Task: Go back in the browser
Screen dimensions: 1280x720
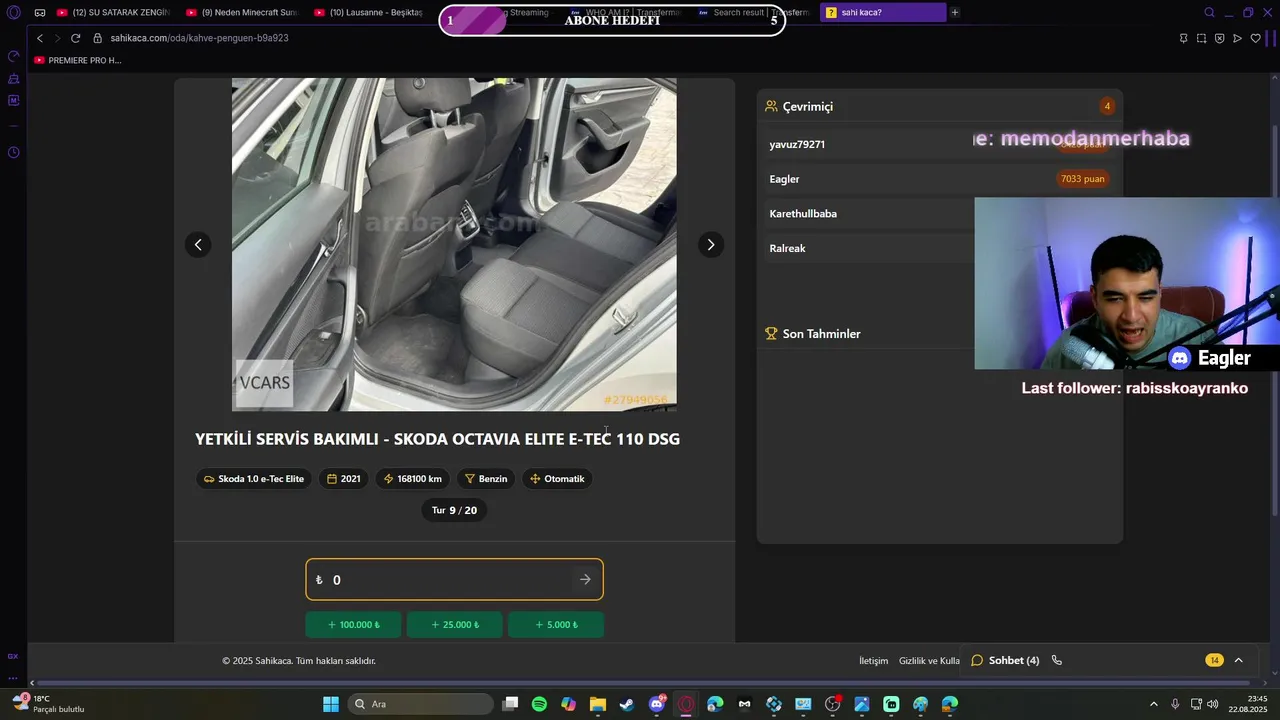Action: tap(40, 38)
